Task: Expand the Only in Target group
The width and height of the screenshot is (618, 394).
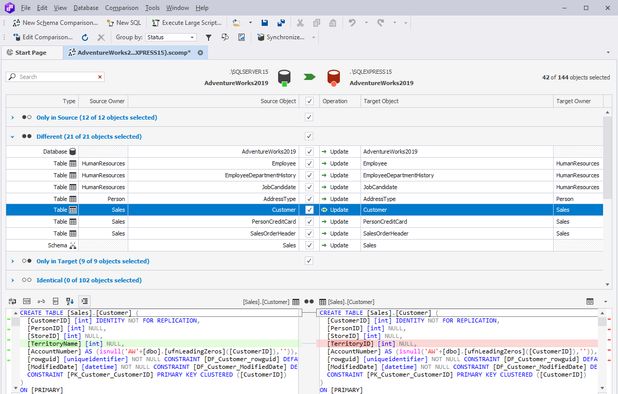Action: click(13, 261)
